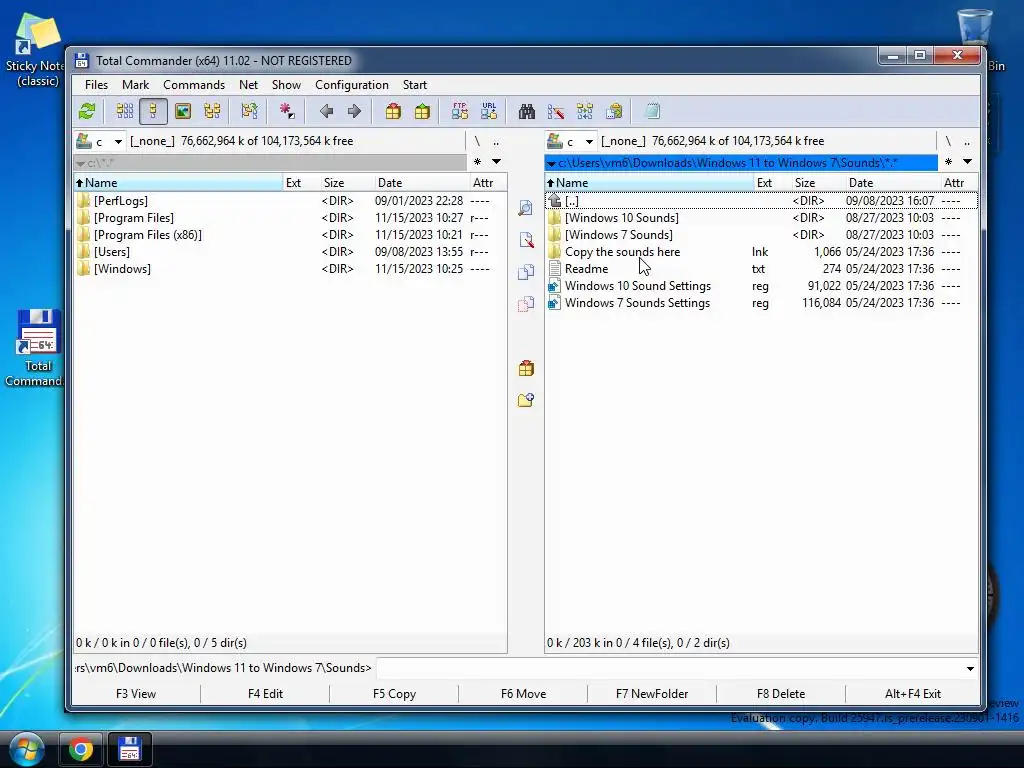Click in the command line input field

tap(669, 668)
